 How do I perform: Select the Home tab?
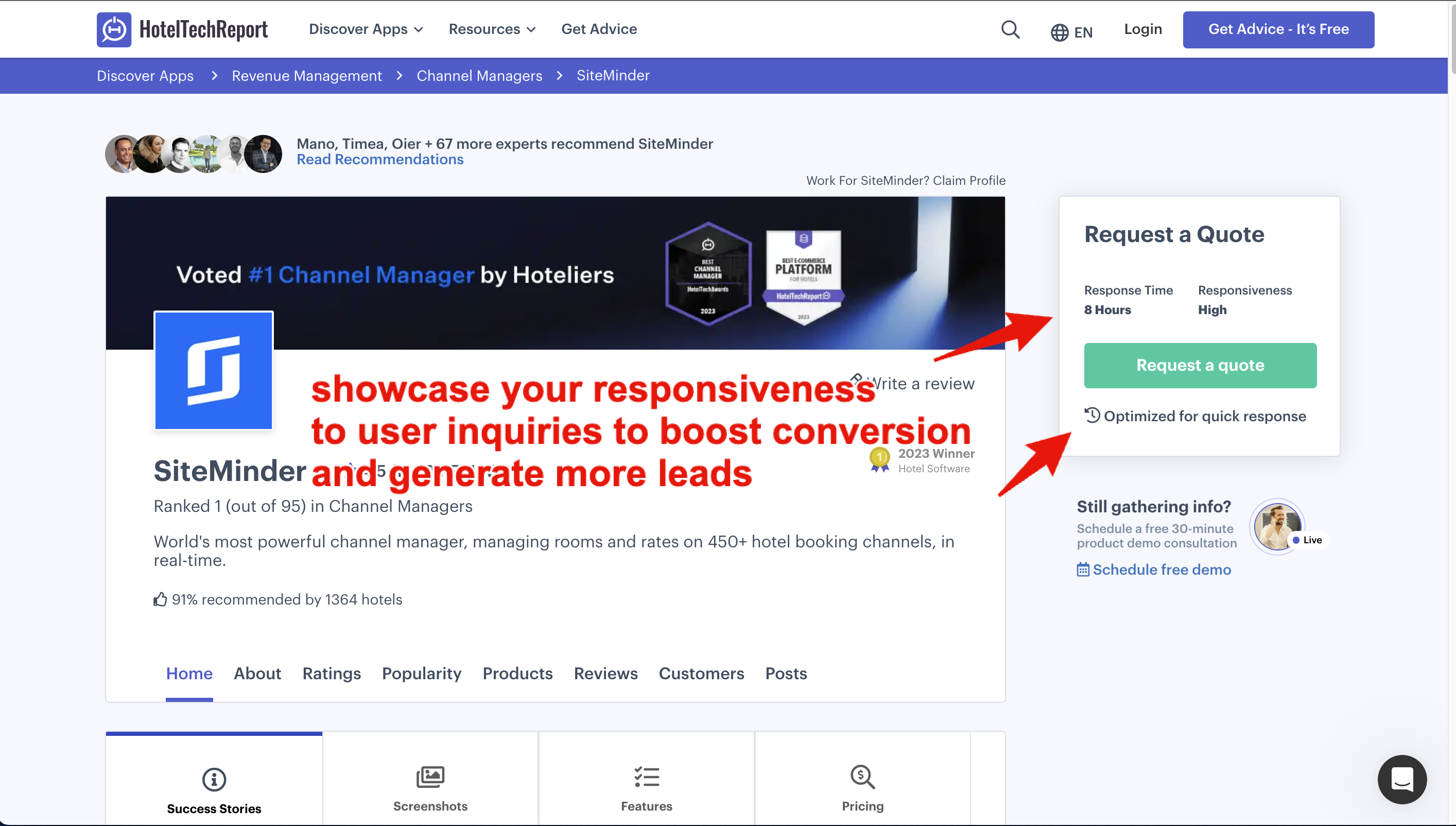point(189,673)
